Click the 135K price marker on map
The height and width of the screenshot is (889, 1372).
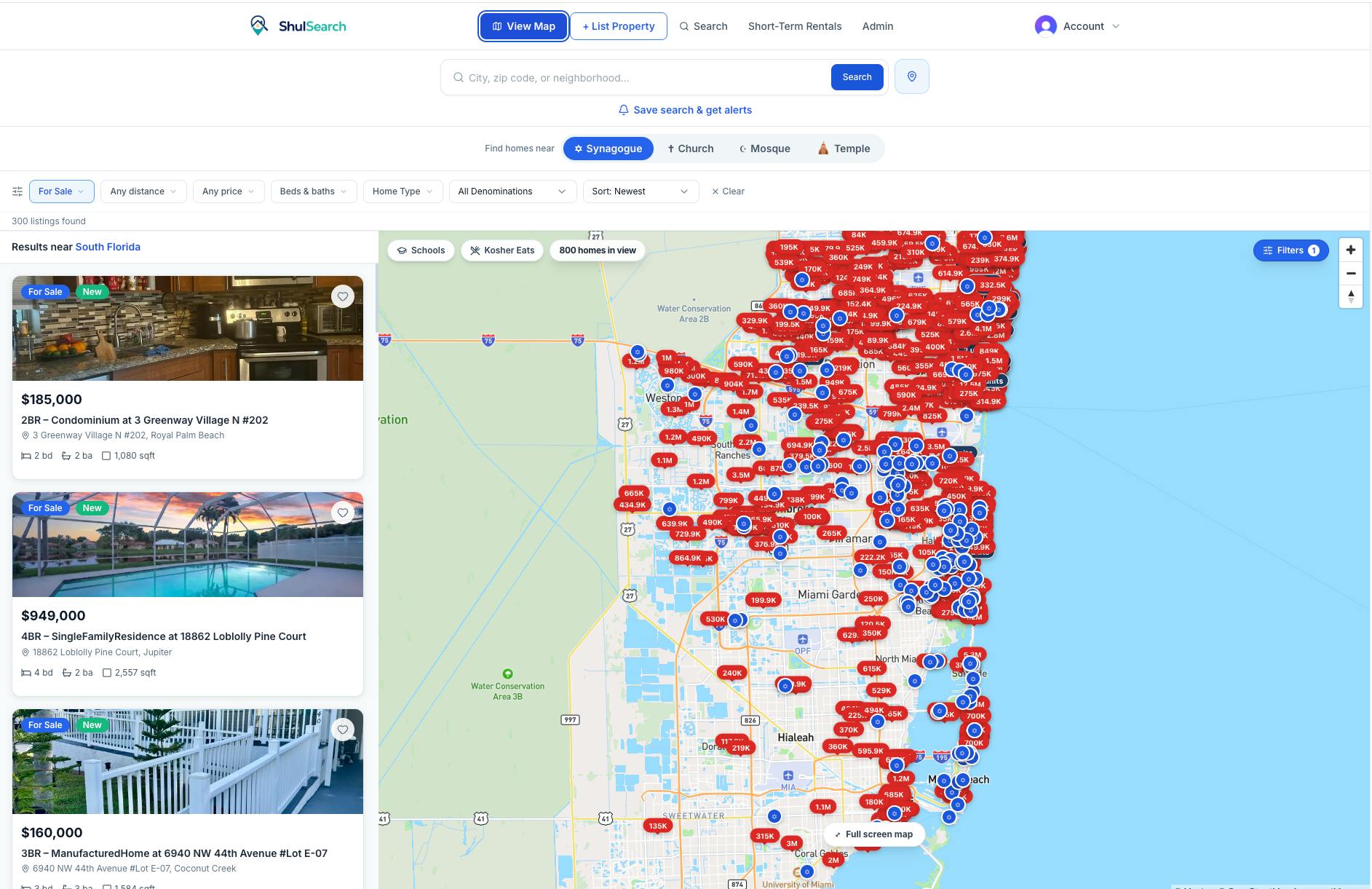click(658, 826)
